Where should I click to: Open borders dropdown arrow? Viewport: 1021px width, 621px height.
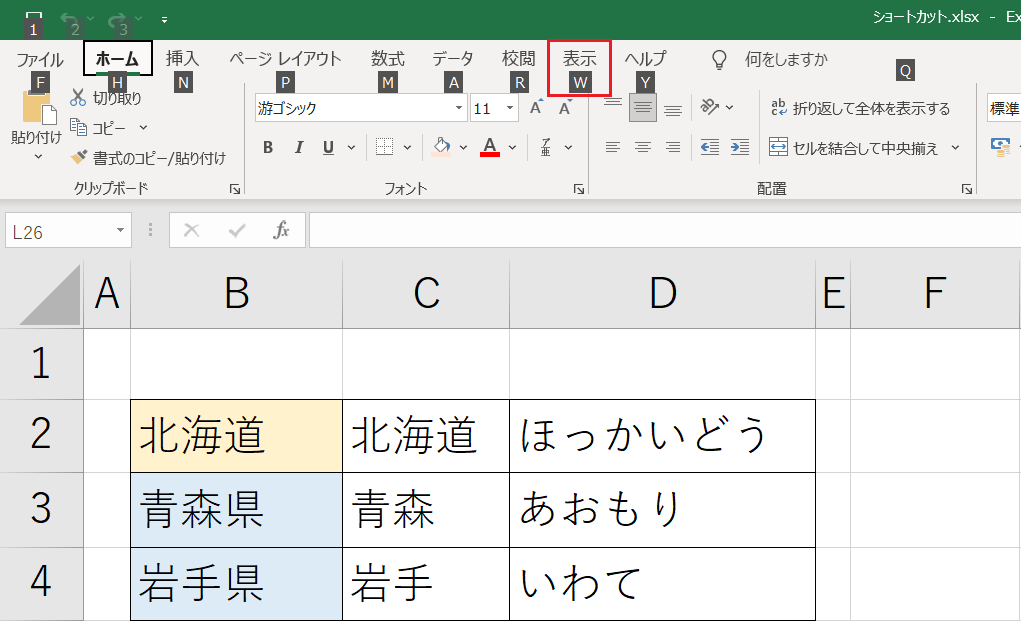[x=407, y=148]
